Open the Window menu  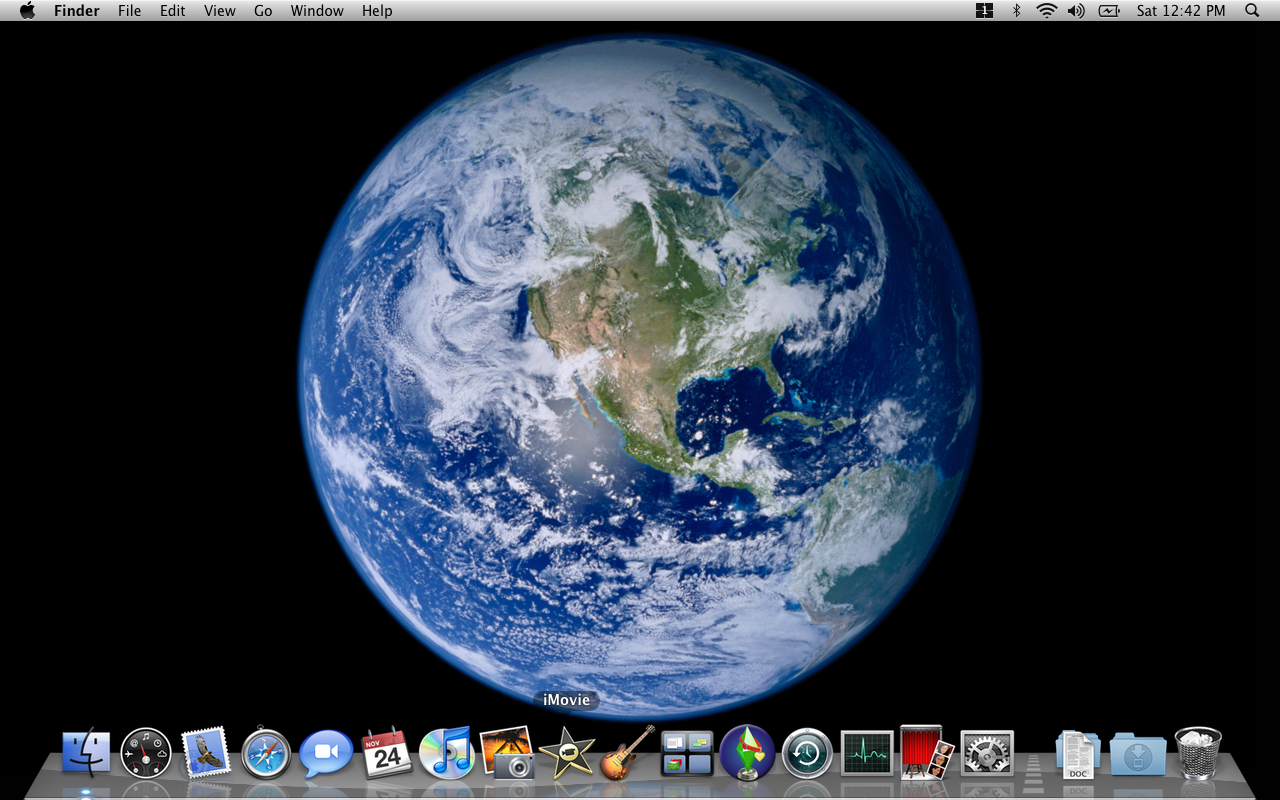pyautogui.click(x=317, y=11)
